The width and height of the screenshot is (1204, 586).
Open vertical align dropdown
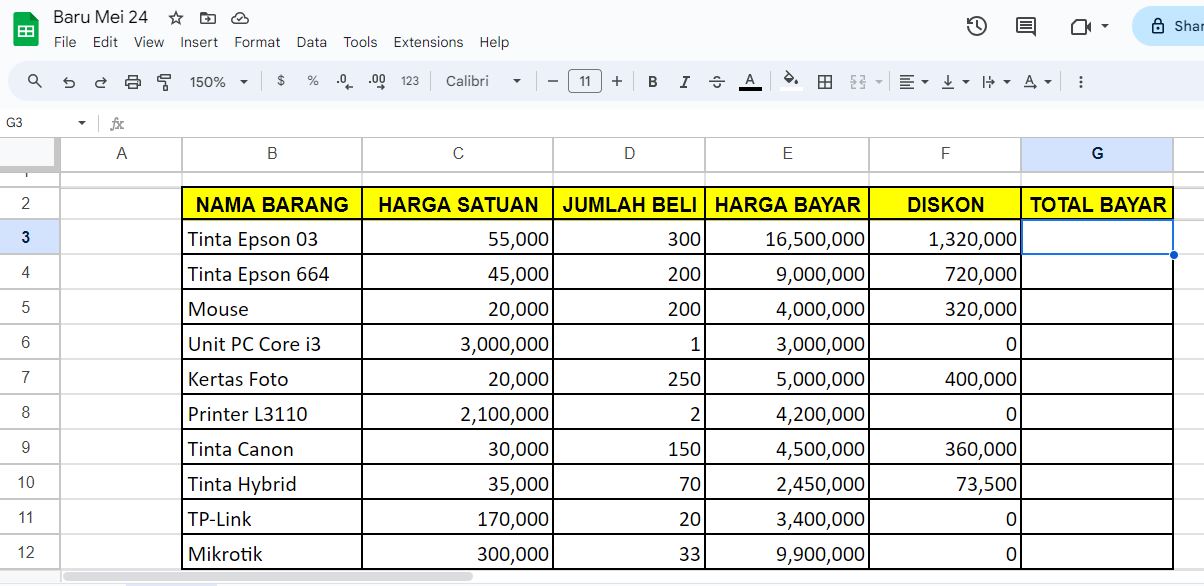point(955,82)
